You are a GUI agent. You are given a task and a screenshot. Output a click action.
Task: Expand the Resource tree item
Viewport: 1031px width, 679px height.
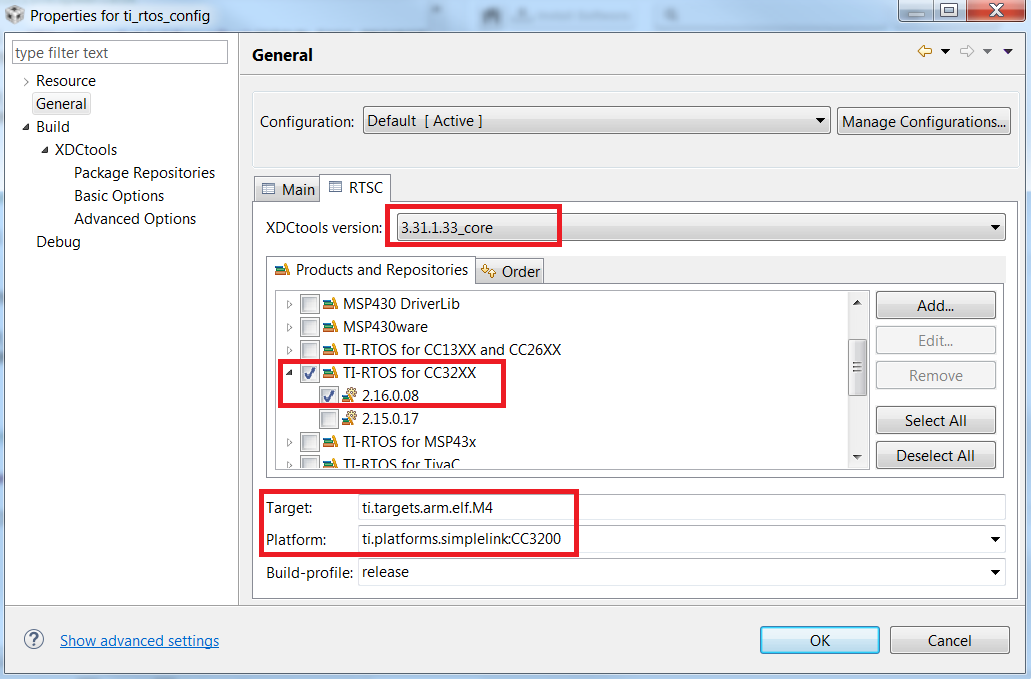click(26, 82)
